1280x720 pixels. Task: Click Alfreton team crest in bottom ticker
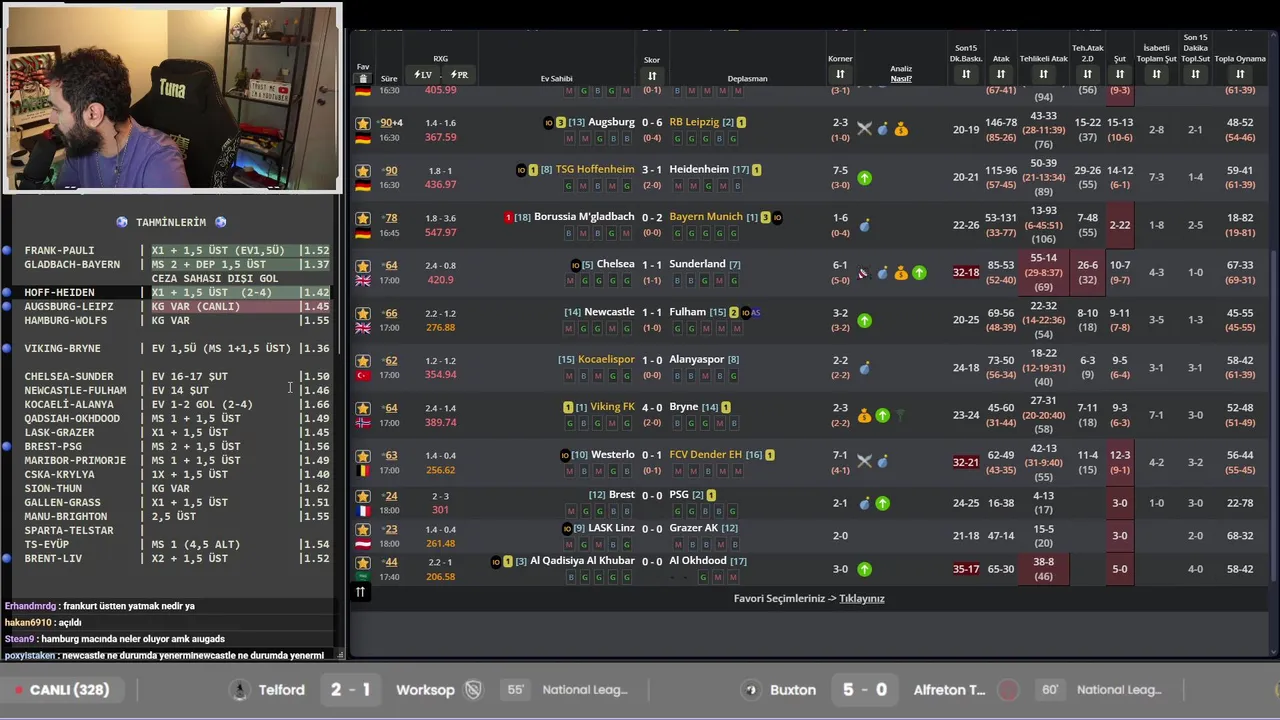pyautogui.click(x=1008, y=690)
